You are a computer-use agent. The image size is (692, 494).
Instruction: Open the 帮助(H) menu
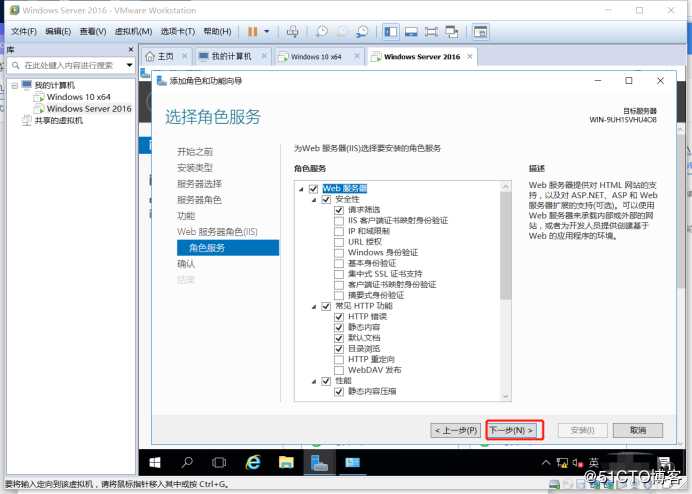point(217,31)
